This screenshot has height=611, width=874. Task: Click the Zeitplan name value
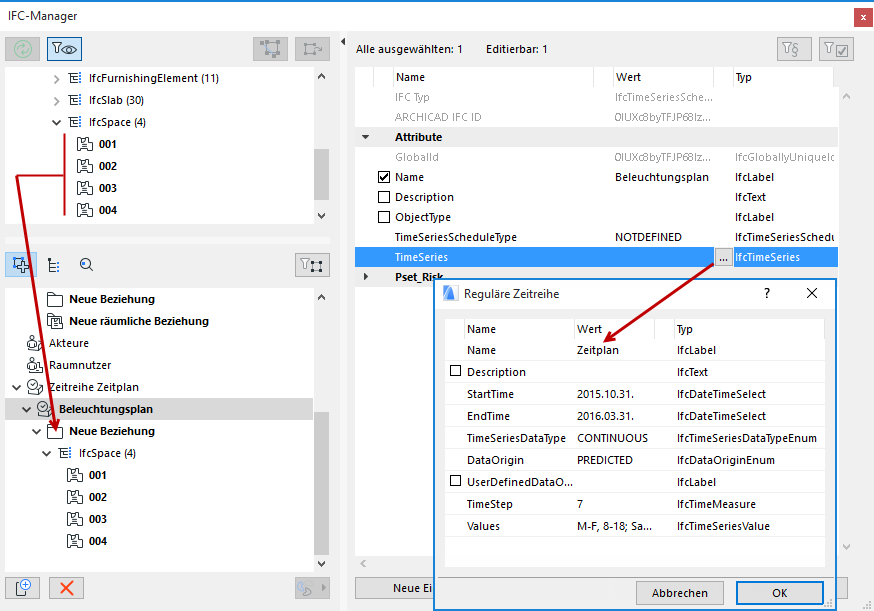coord(598,350)
